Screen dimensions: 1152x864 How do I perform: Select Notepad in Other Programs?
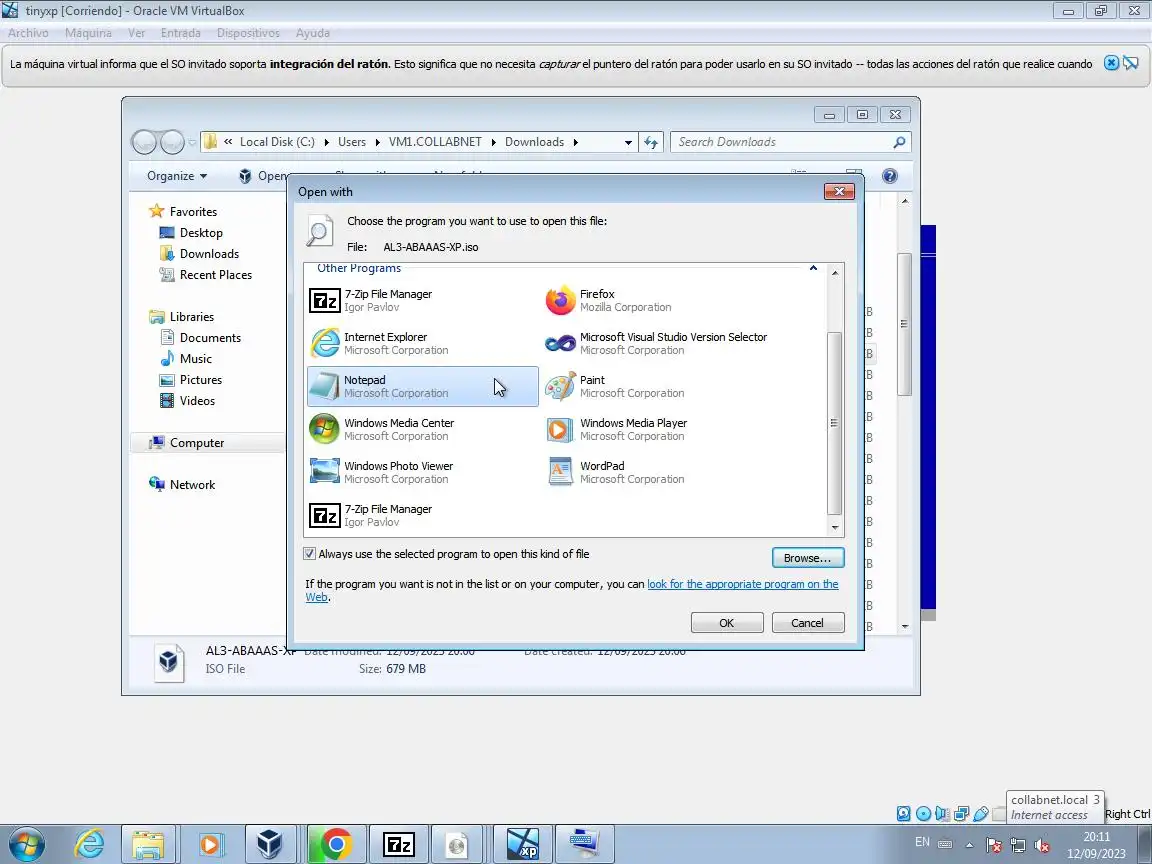click(422, 386)
